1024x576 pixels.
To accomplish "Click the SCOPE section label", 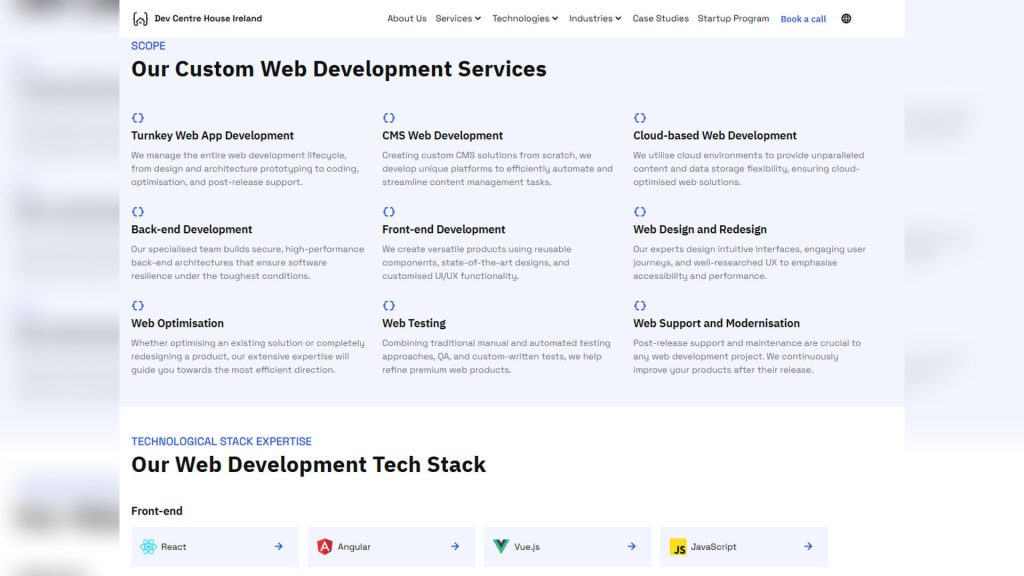I will pyautogui.click(x=148, y=46).
